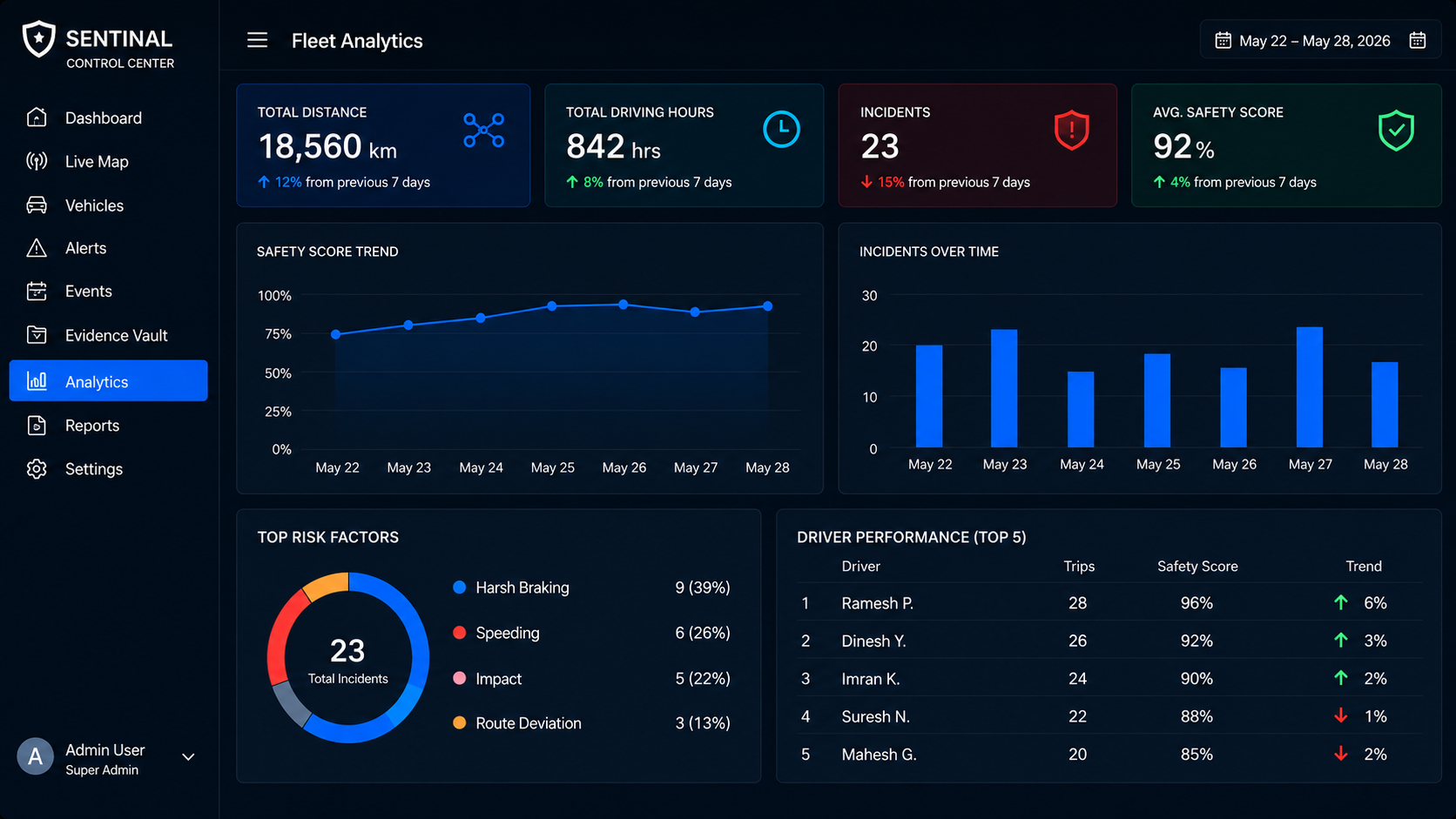Select the May 22 safety trend point
Image resolution: width=1456 pixels, height=819 pixels.
[336, 334]
